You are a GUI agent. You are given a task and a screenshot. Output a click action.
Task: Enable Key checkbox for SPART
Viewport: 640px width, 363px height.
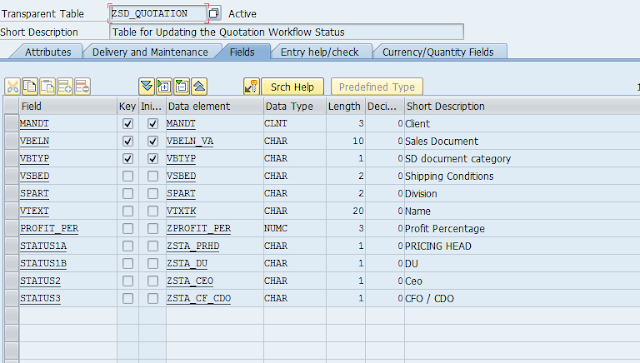click(128, 194)
